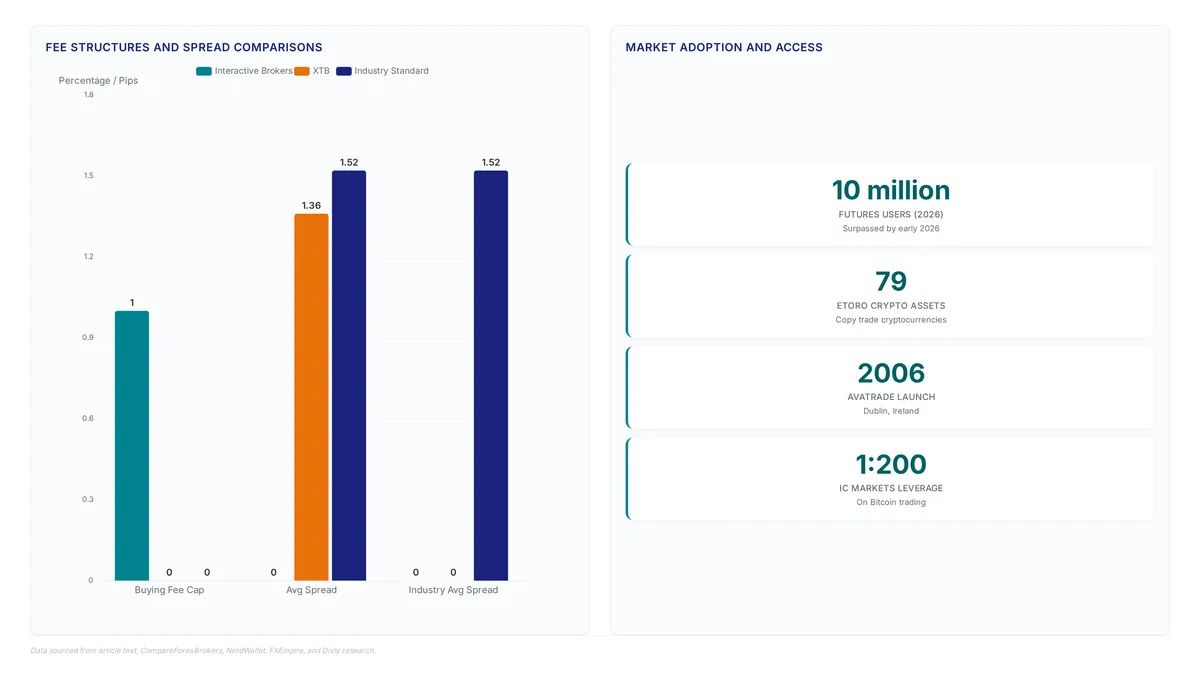The width and height of the screenshot is (1200, 675).
Task: Click the Industry Avg Spread axis label
Action: point(453,590)
